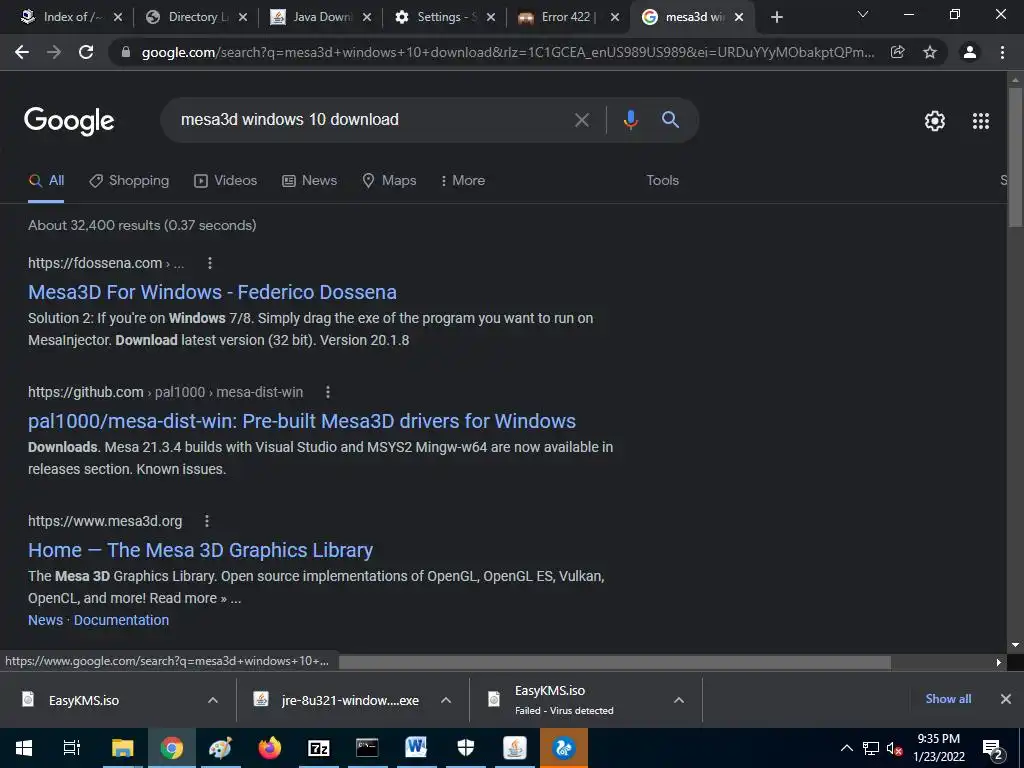Open Windows Security shield on the taskbar
Screen dimensions: 1024x768
coord(466,748)
